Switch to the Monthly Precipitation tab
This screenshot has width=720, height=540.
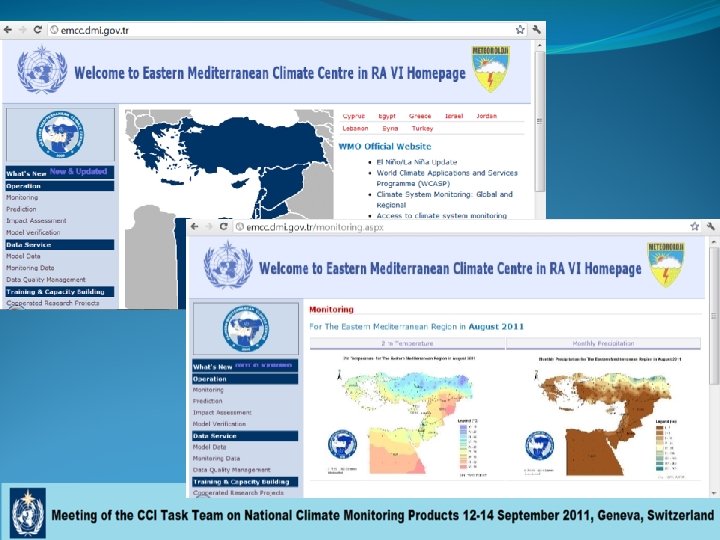coord(603,343)
